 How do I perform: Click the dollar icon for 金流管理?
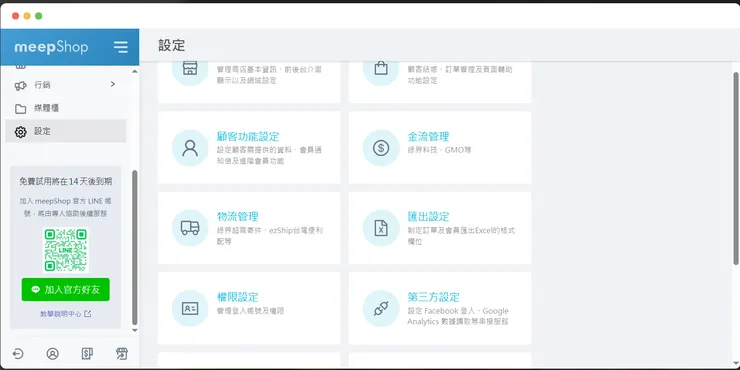381,148
